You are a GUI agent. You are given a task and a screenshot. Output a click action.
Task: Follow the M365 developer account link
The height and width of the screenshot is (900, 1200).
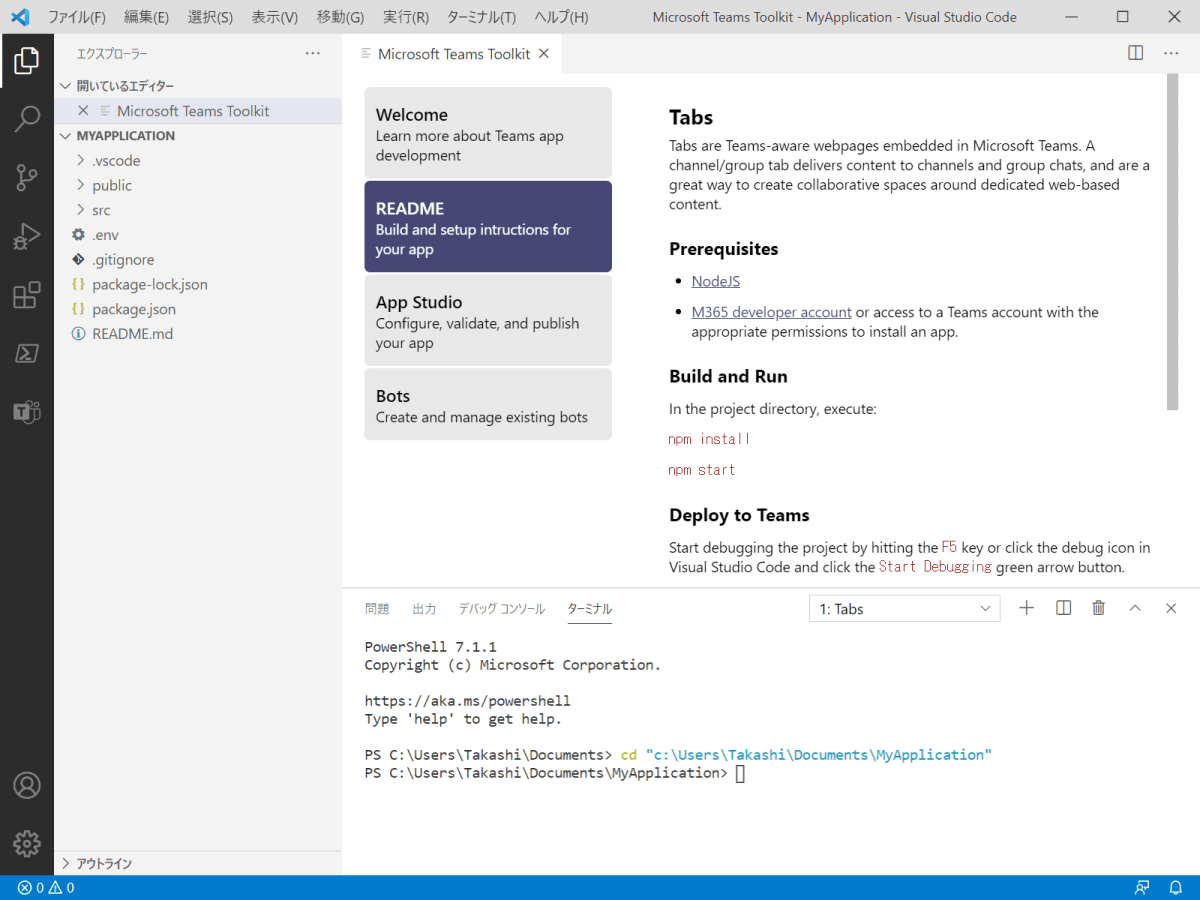tap(771, 312)
